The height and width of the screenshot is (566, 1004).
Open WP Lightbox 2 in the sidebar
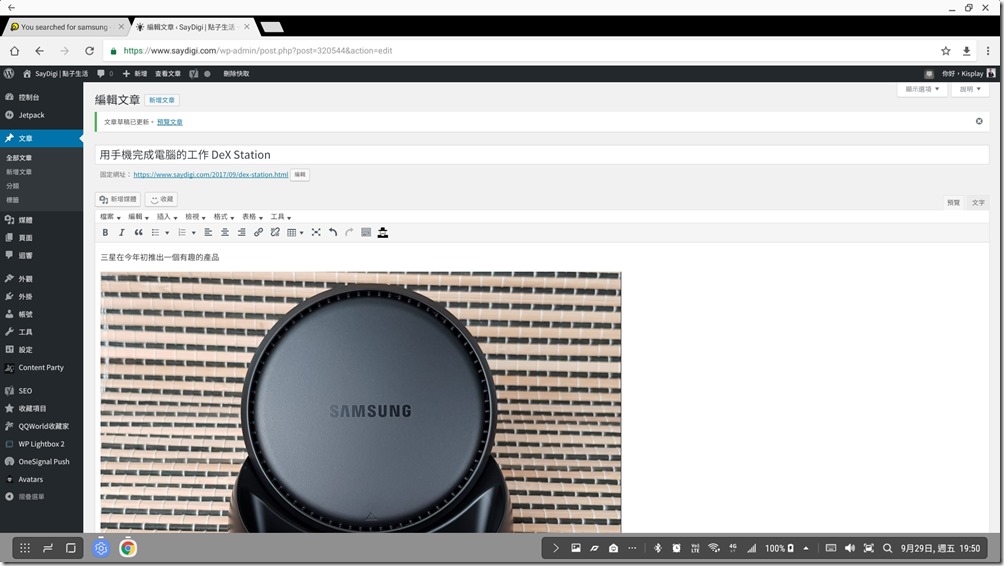click(42, 444)
